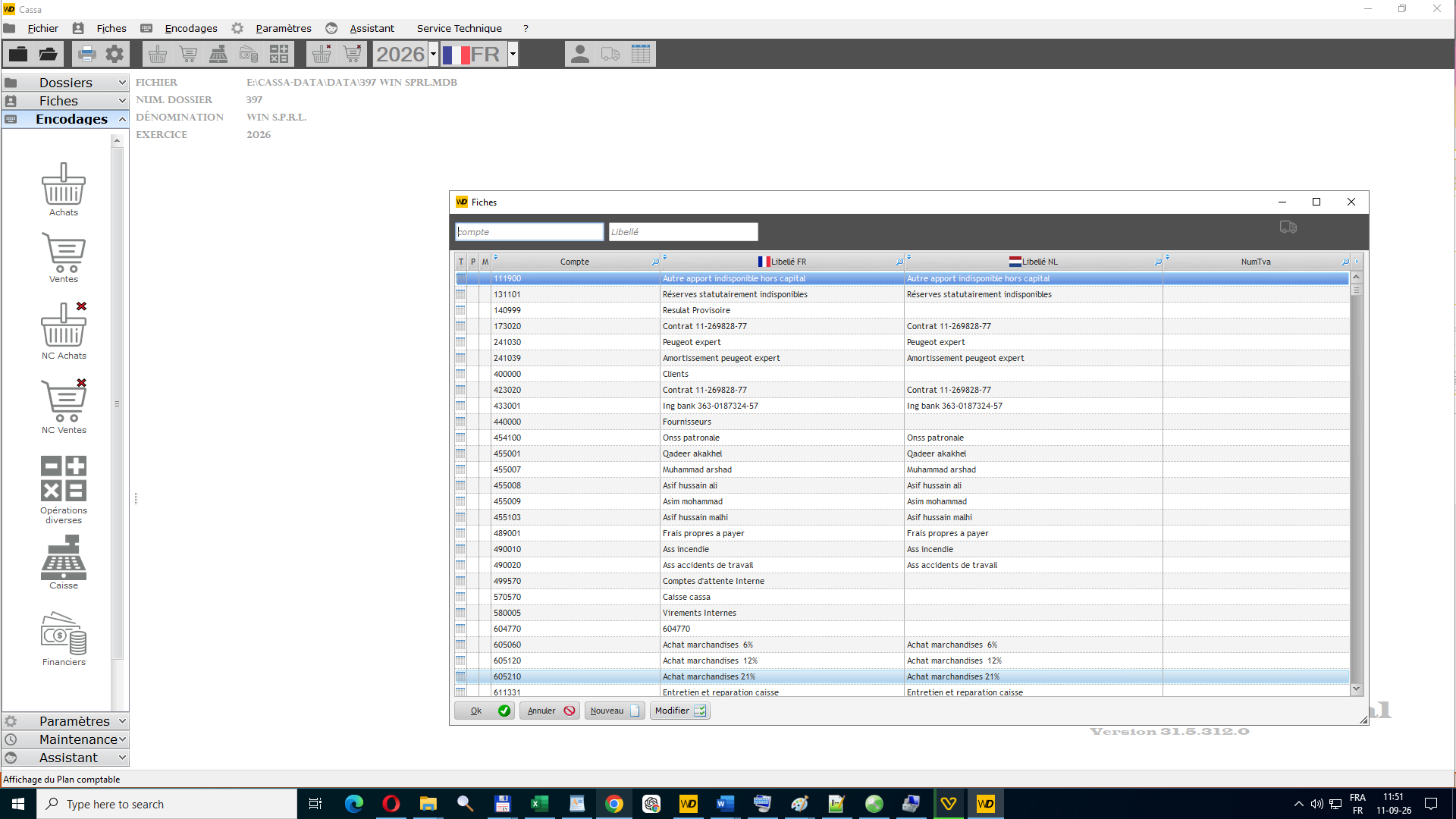Click the printer icon in the toolbar
The width and height of the screenshot is (1456, 819).
click(86, 54)
